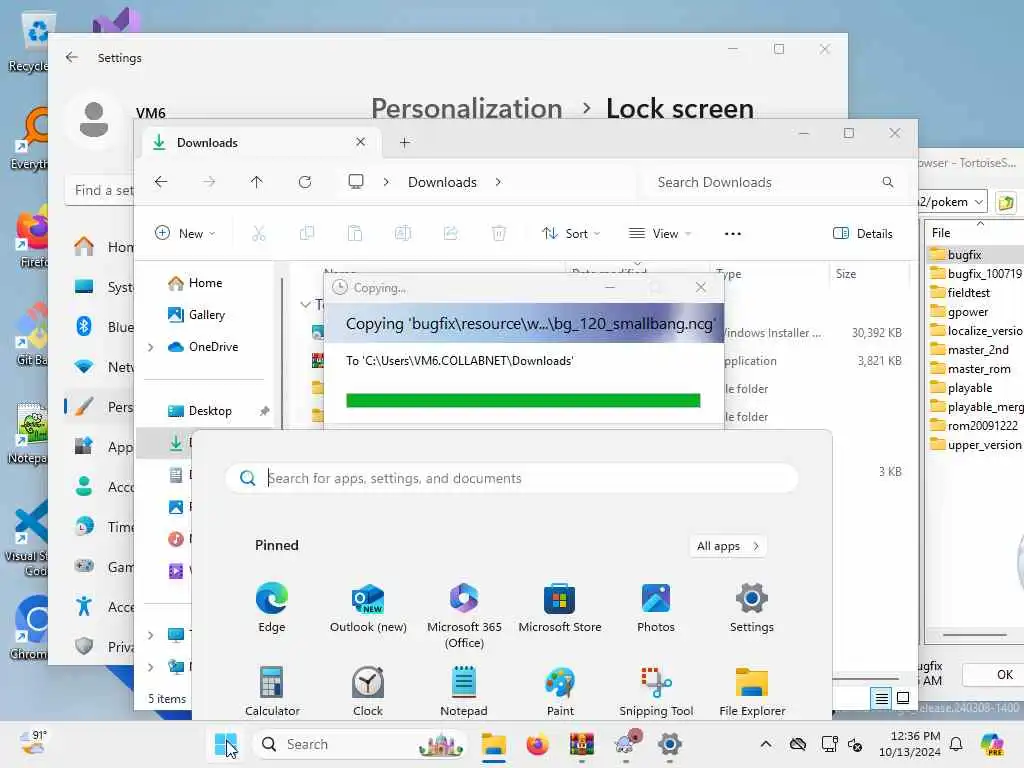Launch Photos app in Start menu

coord(656,607)
